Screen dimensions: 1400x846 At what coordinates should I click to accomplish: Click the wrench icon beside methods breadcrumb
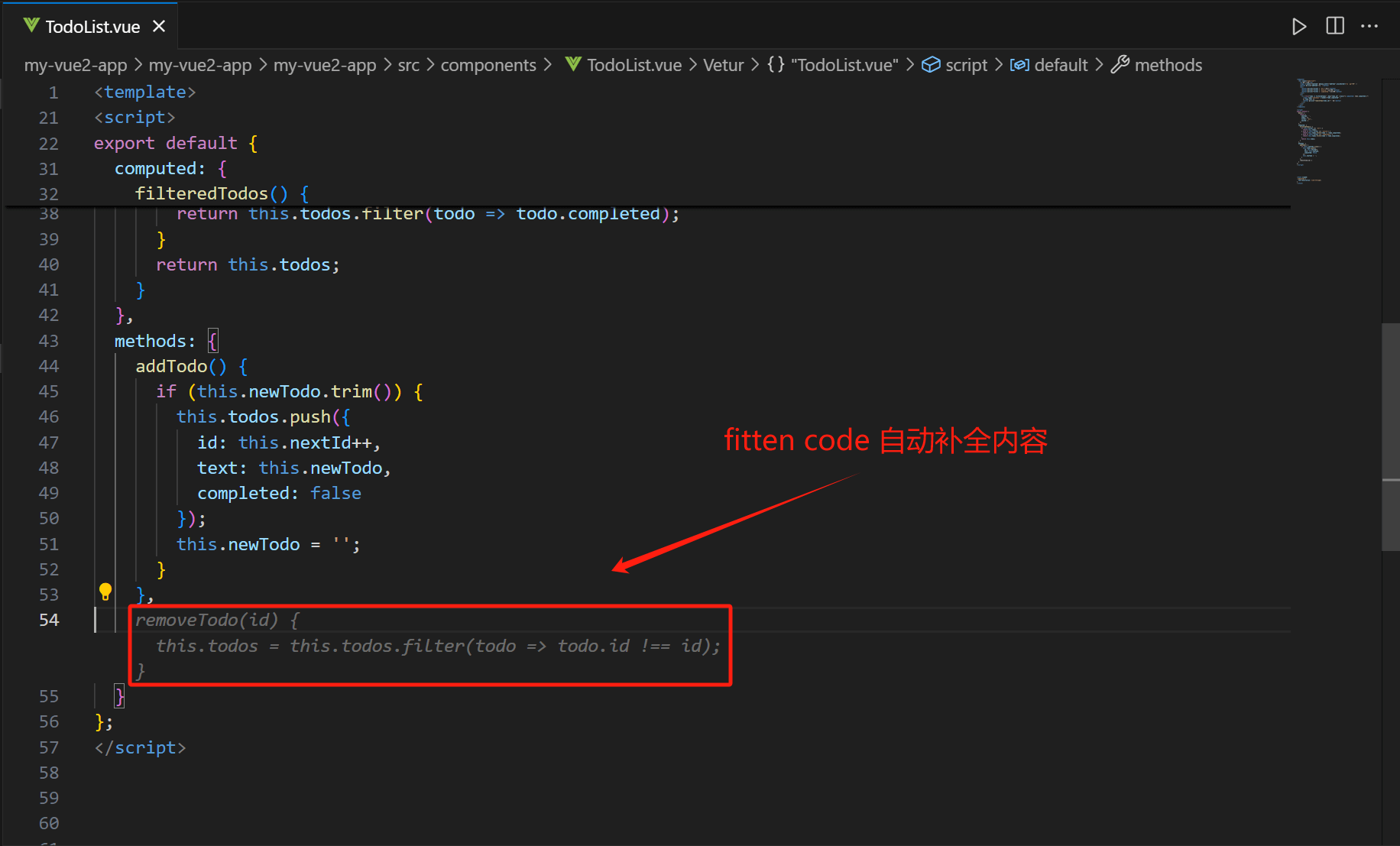coord(1120,65)
